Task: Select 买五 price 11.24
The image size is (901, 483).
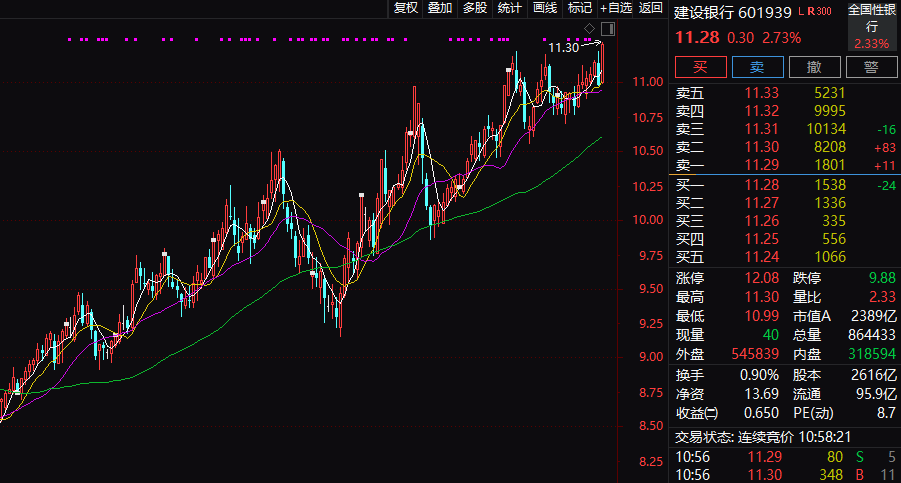Action: pyautogui.click(x=762, y=257)
